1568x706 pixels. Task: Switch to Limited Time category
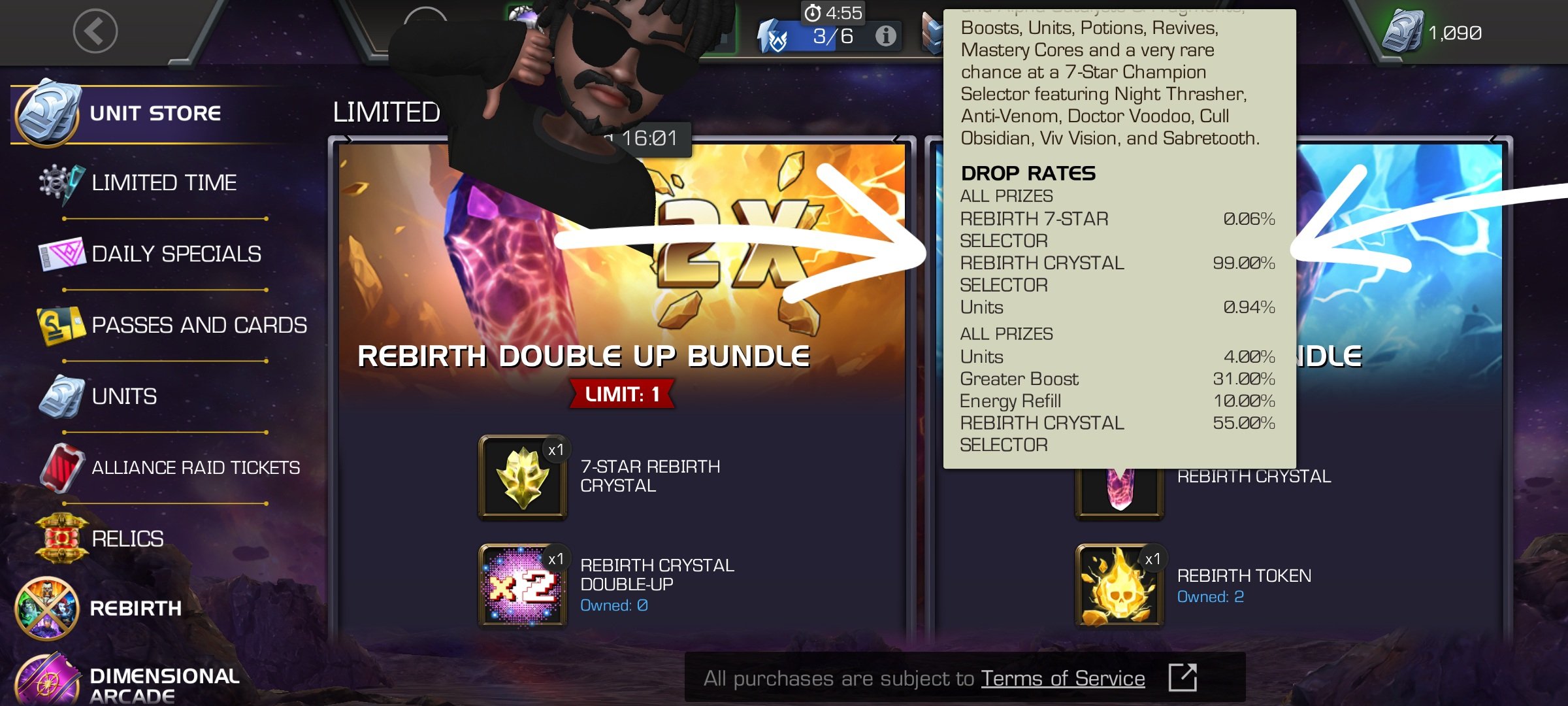[x=163, y=182]
